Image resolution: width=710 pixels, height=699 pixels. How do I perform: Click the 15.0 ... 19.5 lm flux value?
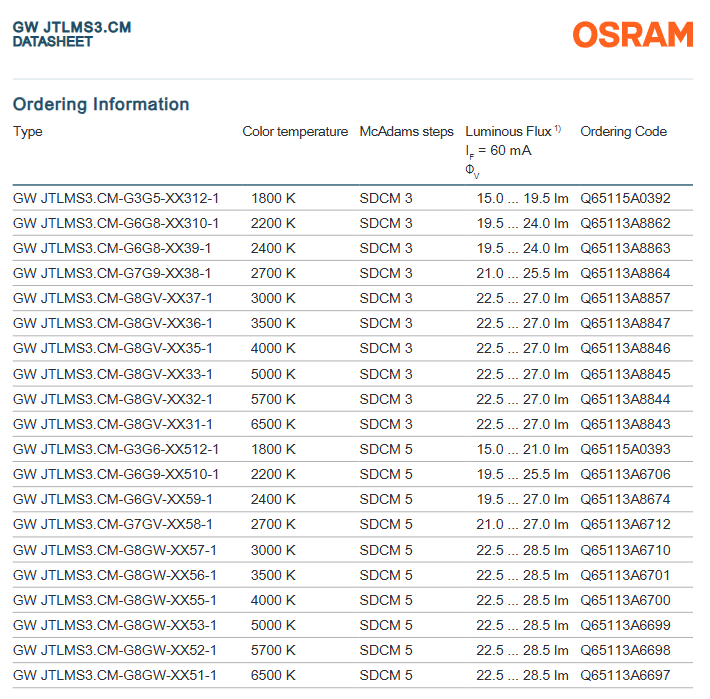(523, 198)
